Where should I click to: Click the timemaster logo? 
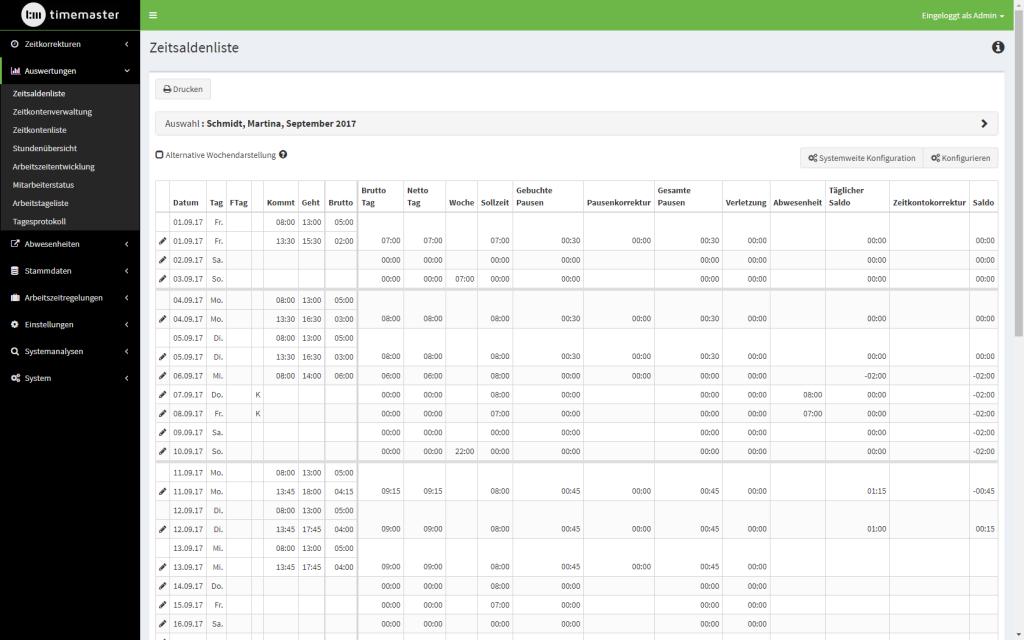tap(70, 15)
